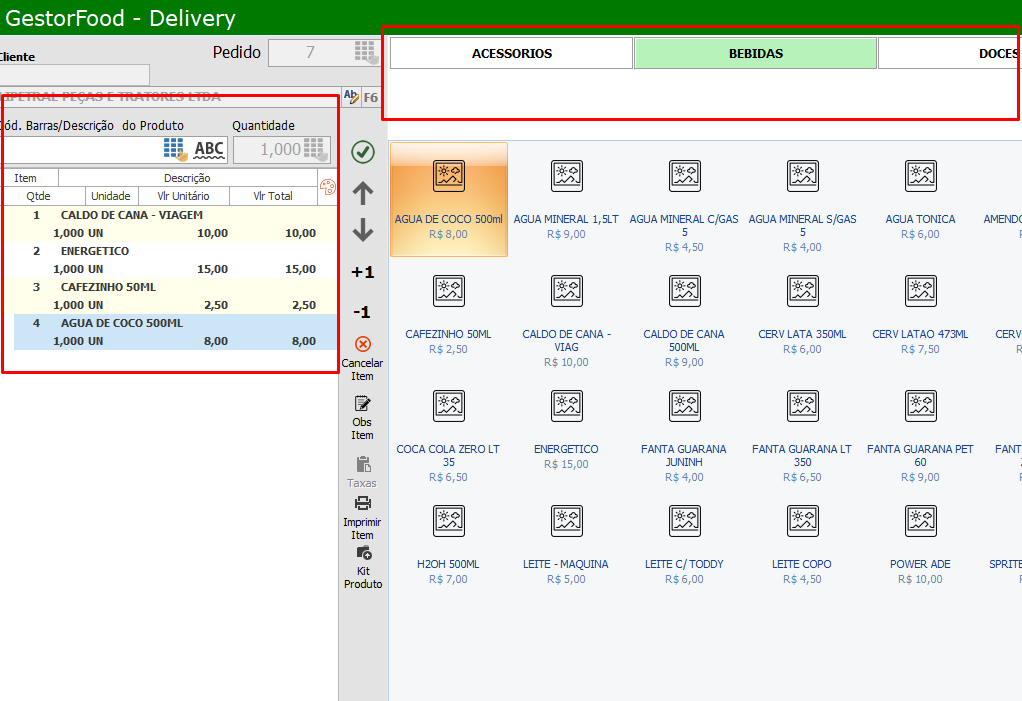
Task: Click the ABC text search icon
Action: point(209,150)
